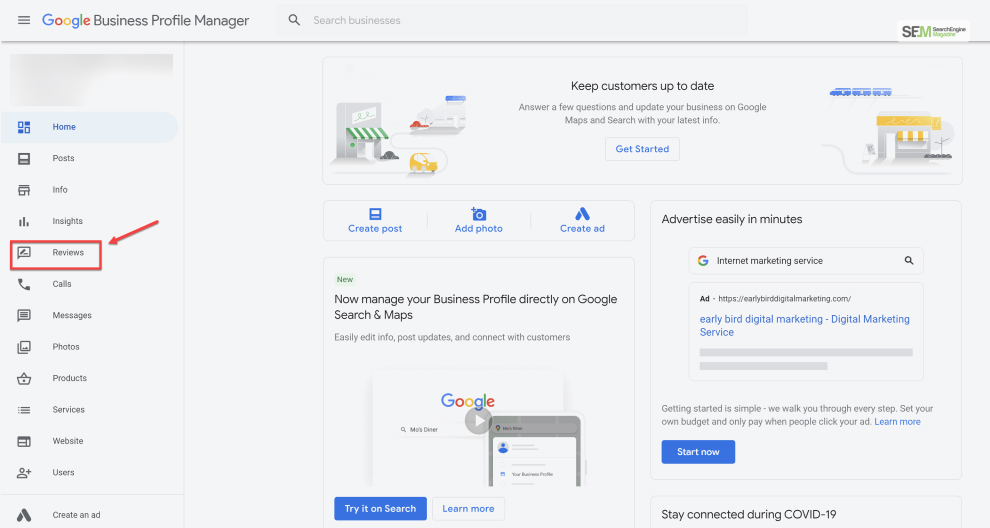The image size is (990, 528).
Task: Click the search magnifier icon
Action: (294, 20)
